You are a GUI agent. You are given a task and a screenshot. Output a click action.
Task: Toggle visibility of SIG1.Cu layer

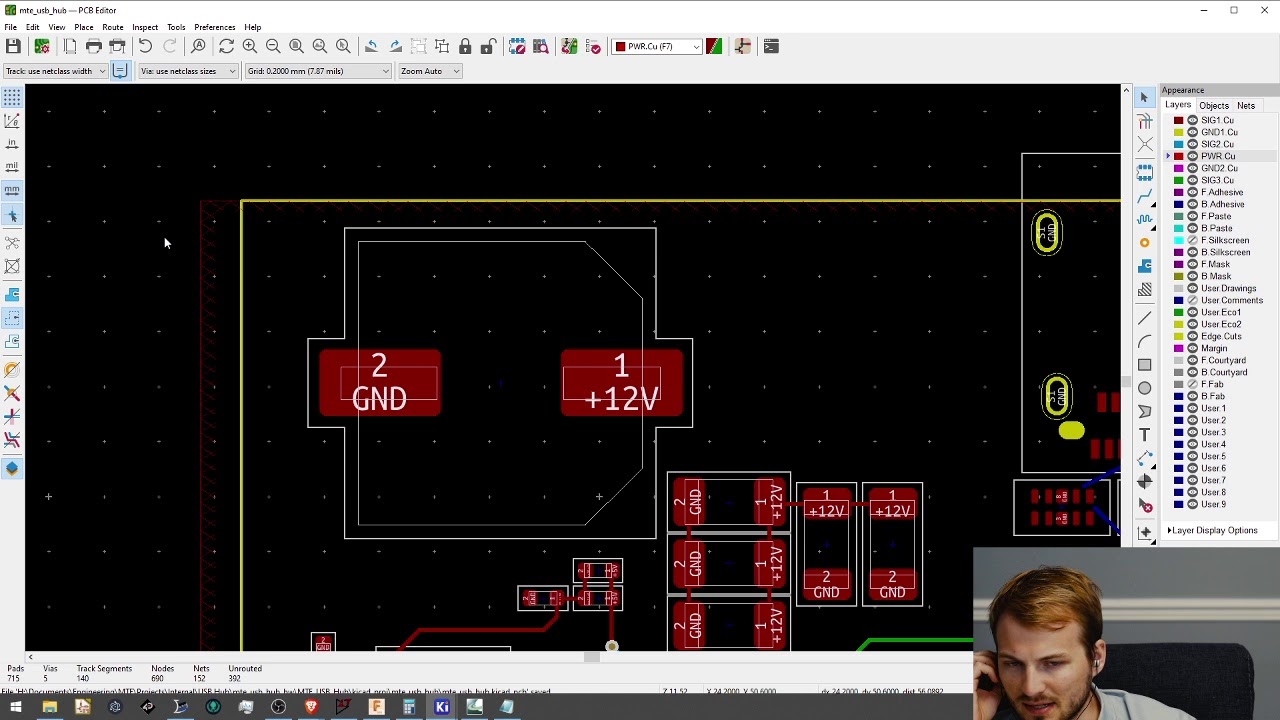pyautogui.click(x=1192, y=120)
